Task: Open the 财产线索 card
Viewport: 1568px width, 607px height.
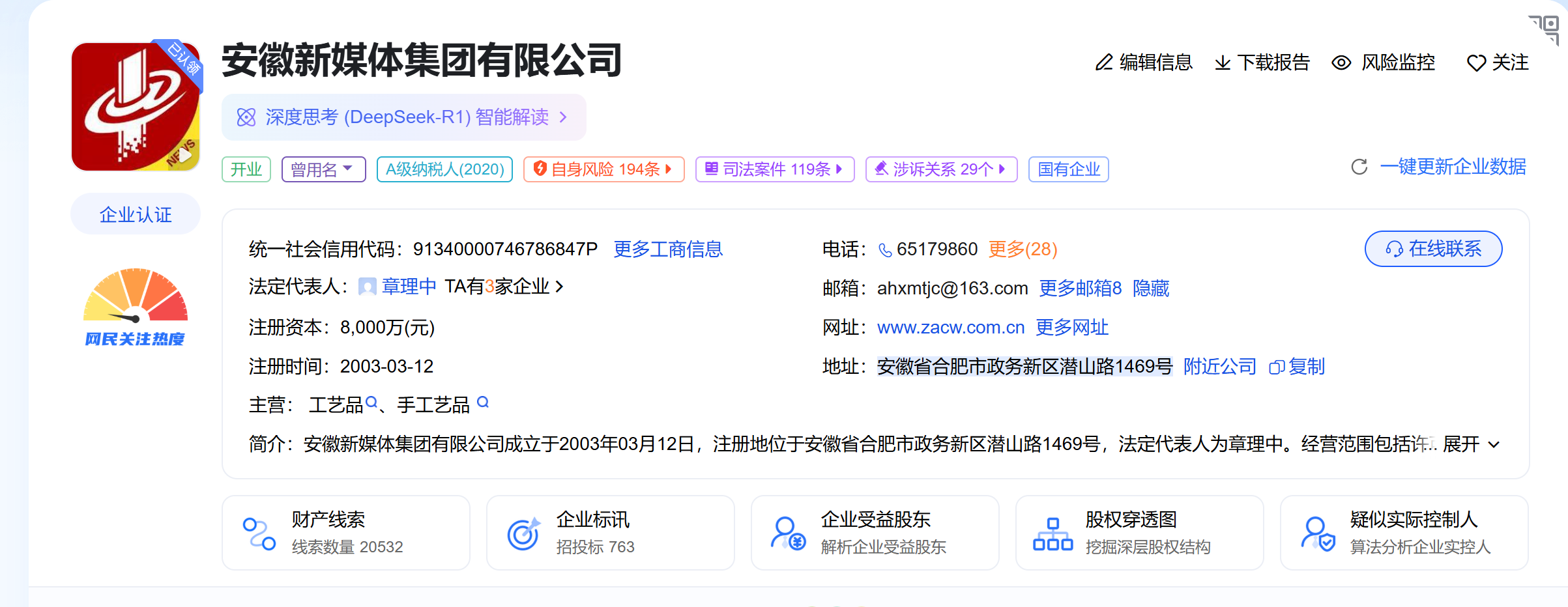Action: click(345, 533)
